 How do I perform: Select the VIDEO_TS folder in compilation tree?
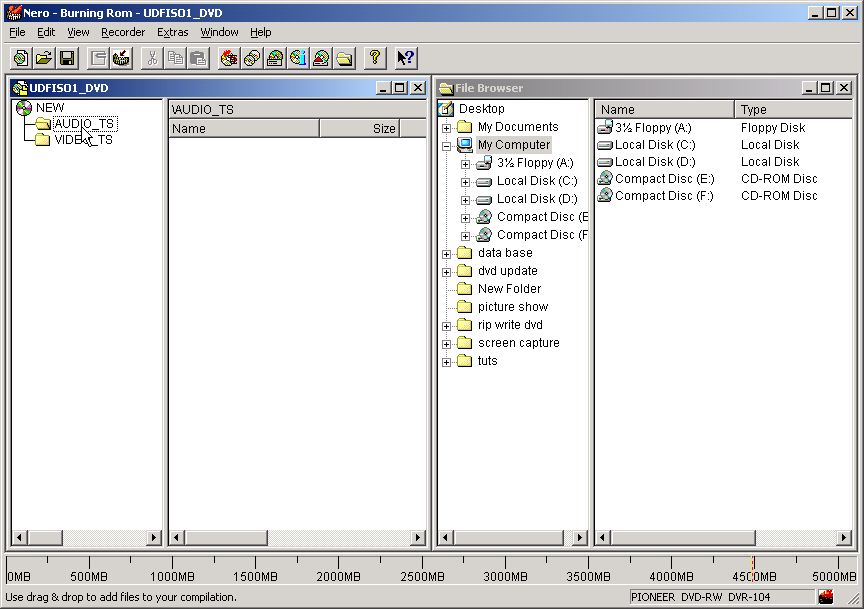pos(84,140)
